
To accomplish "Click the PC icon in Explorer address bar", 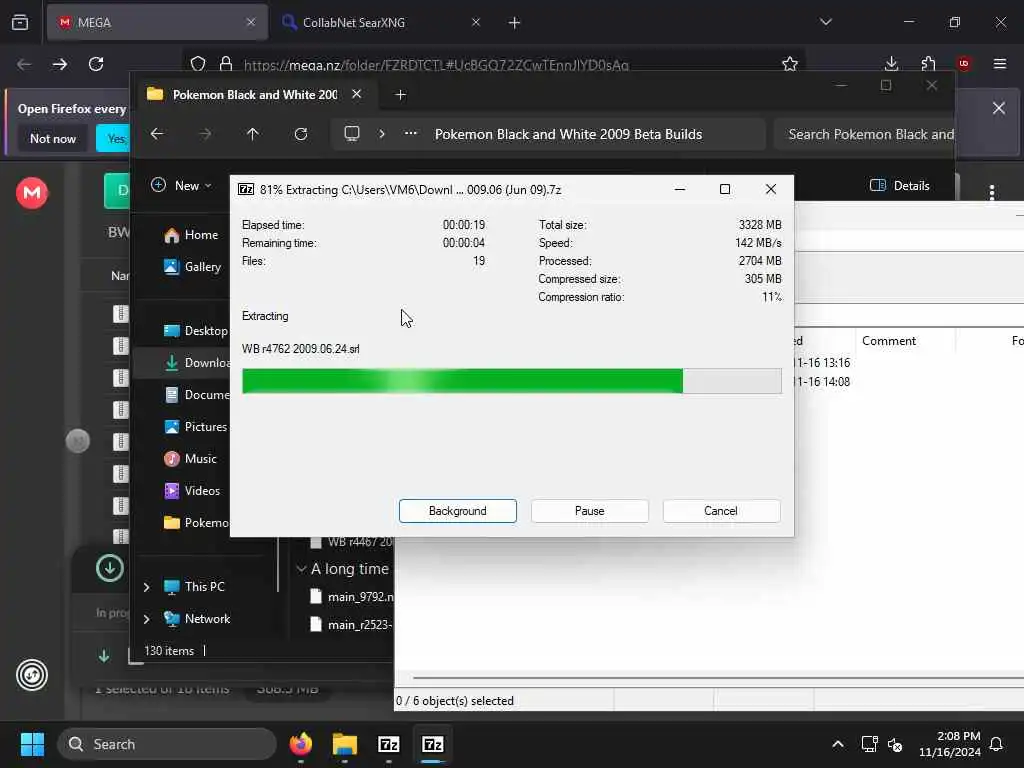I will click(x=352, y=134).
